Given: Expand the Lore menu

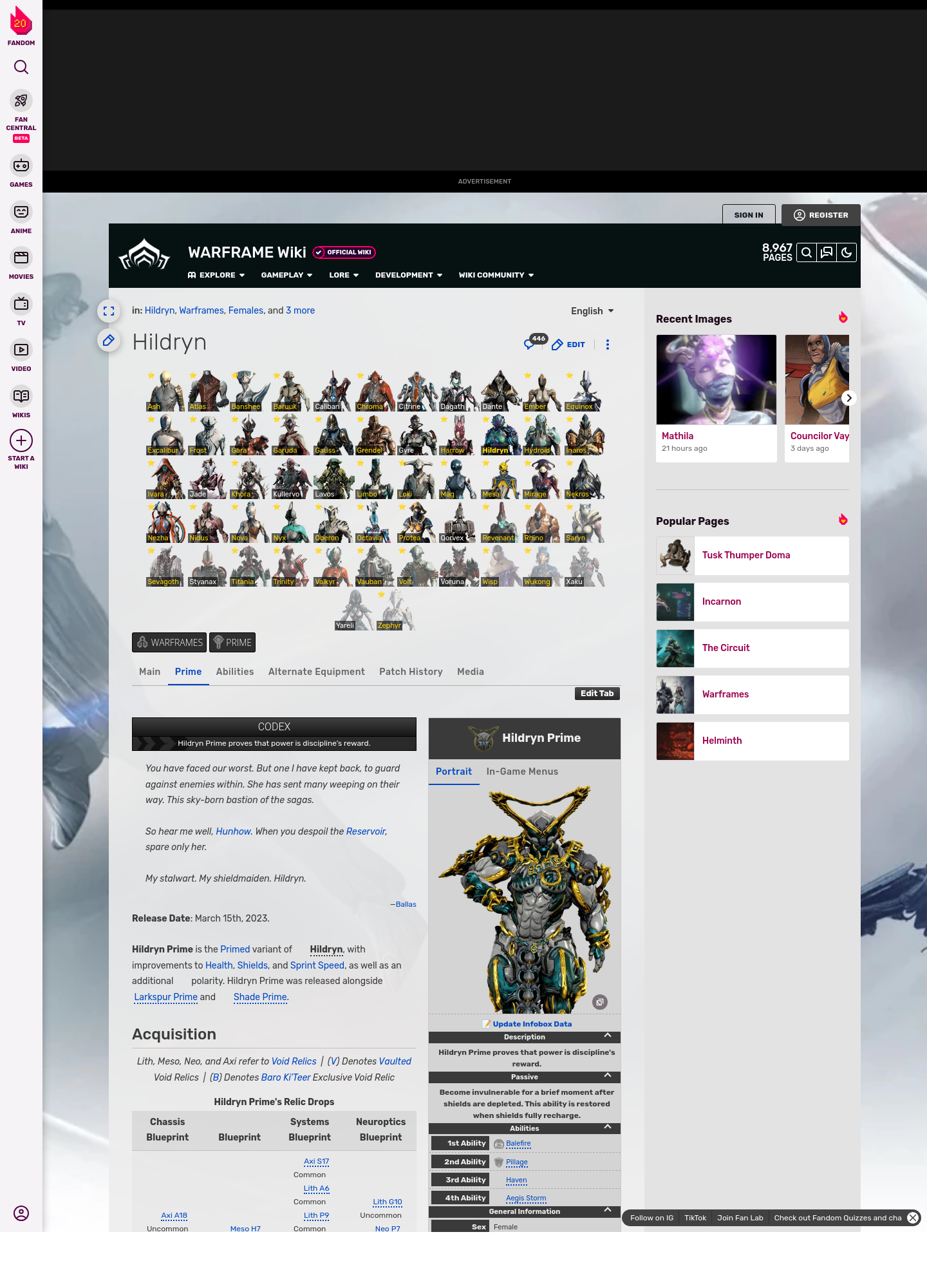Looking at the screenshot, I should (x=344, y=275).
